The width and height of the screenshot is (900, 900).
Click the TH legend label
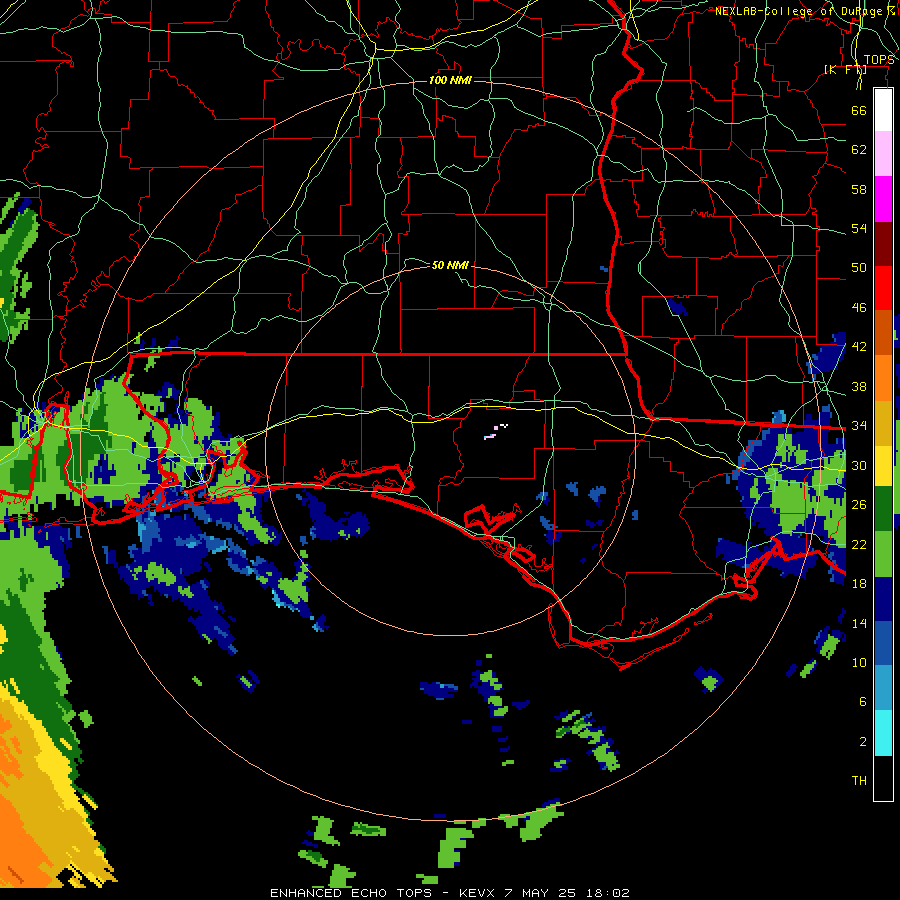(859, 780)
